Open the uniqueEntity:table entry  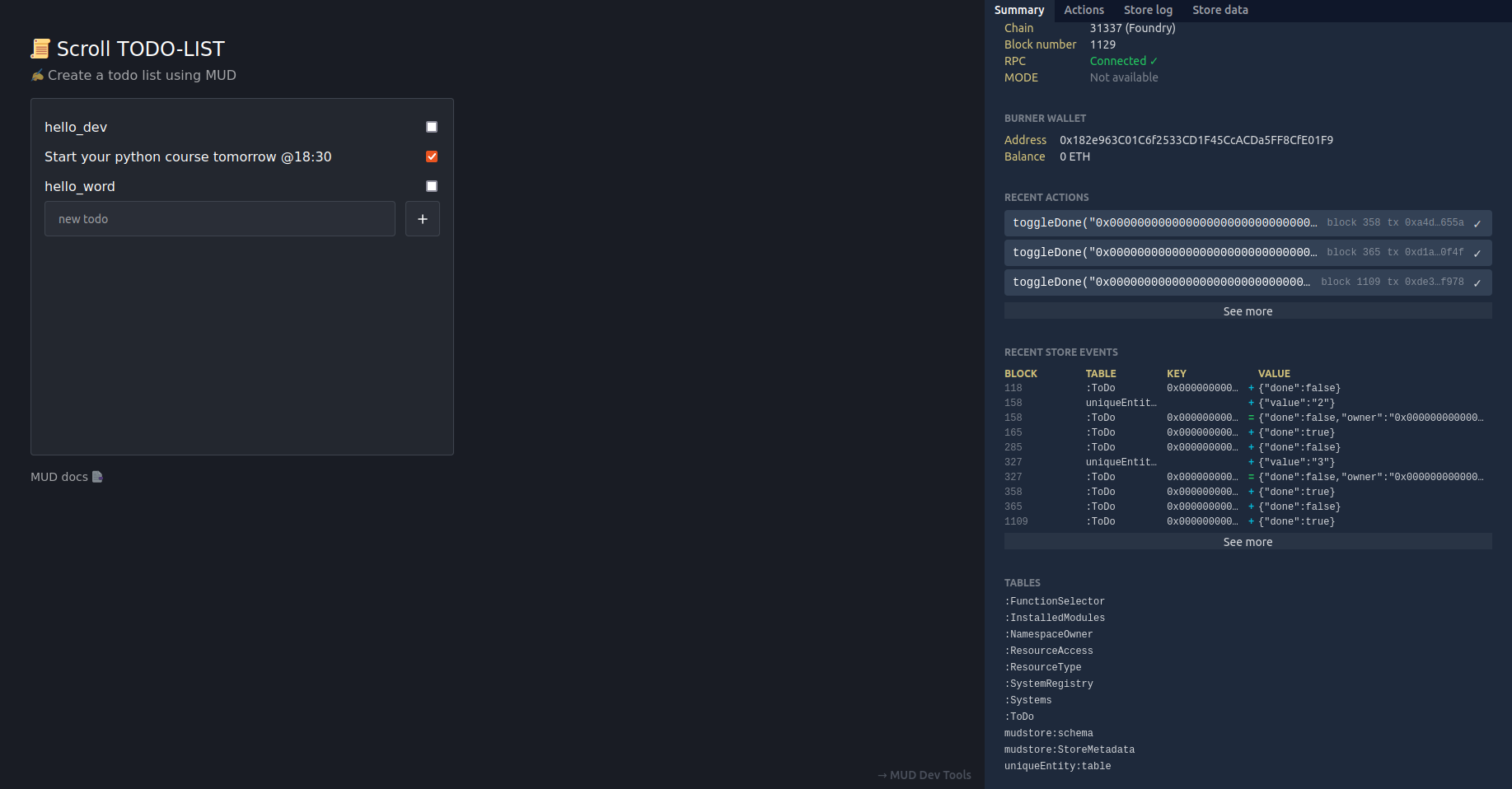[x=1058, y=766]
